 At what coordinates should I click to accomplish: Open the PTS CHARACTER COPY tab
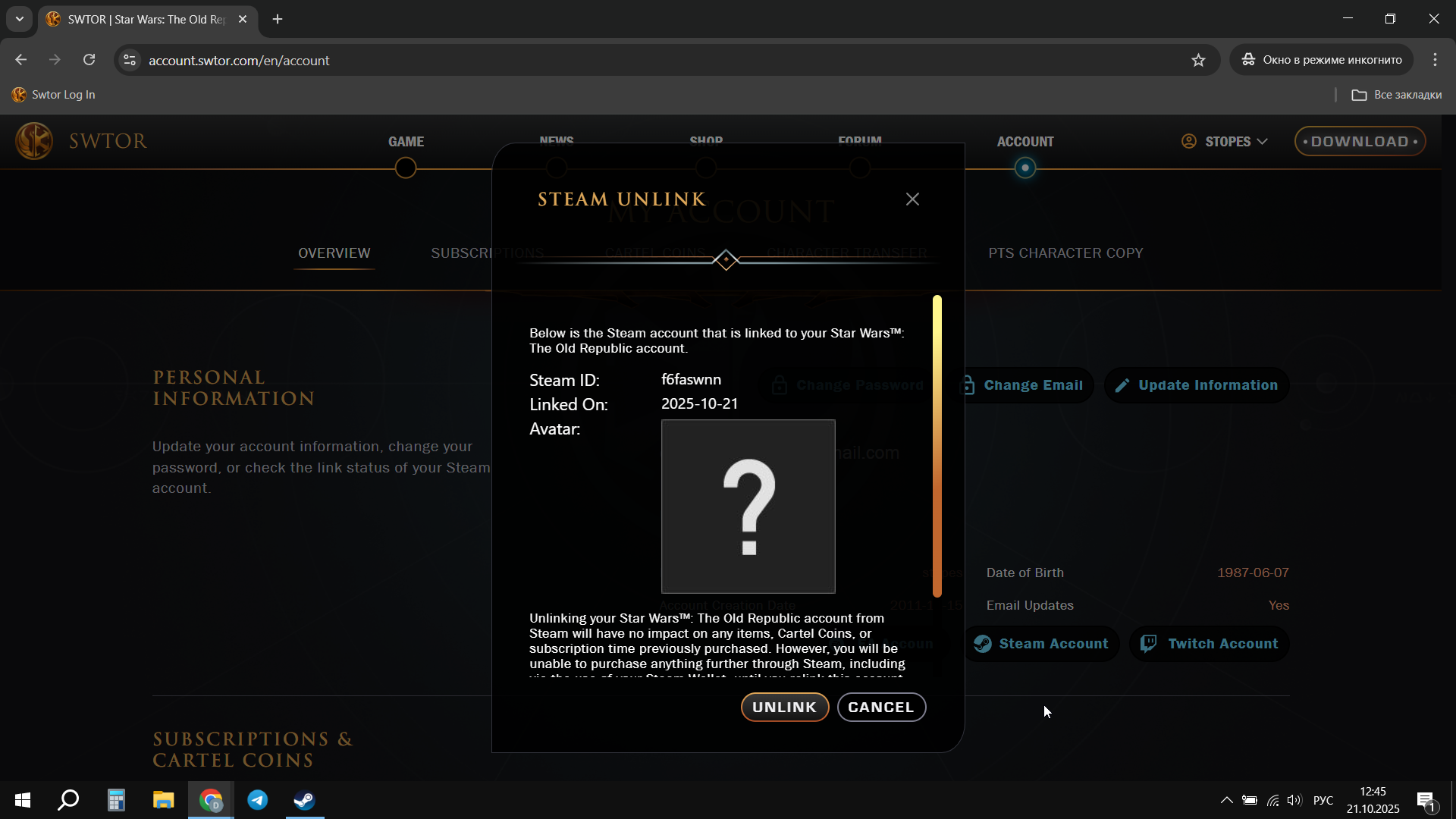(x=1065, y=253)
